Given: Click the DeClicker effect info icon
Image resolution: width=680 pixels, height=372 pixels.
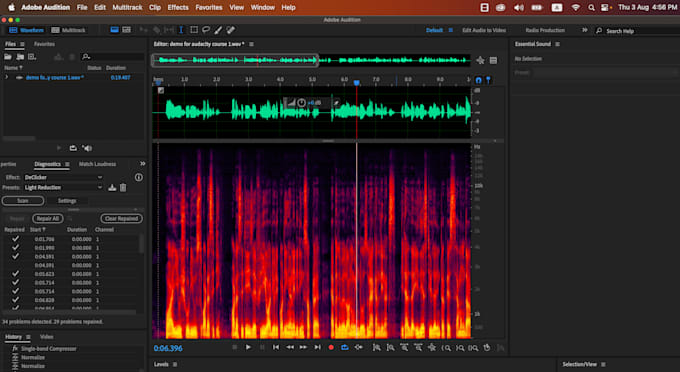Looking at the screenshot, I should tap(139, 177).
